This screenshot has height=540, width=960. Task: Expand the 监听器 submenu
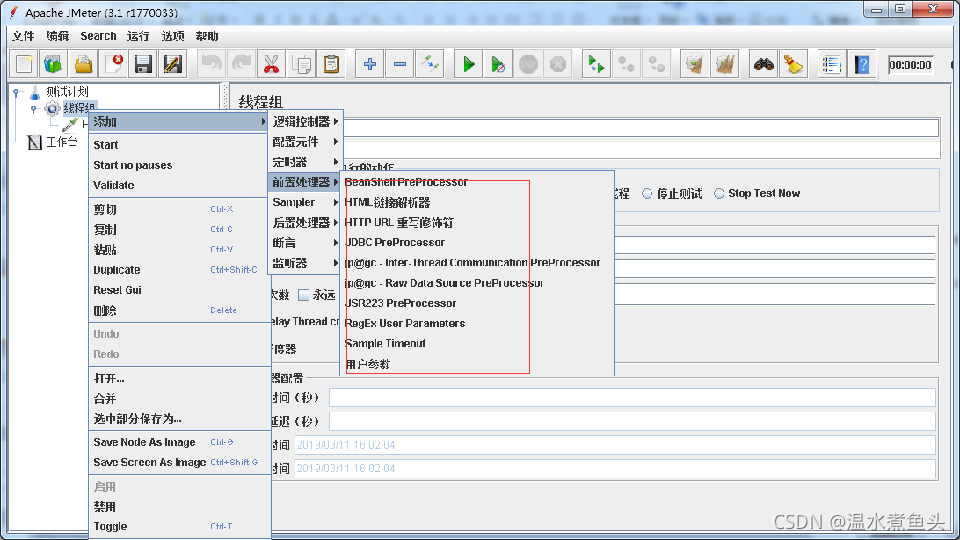click(305, 263)
